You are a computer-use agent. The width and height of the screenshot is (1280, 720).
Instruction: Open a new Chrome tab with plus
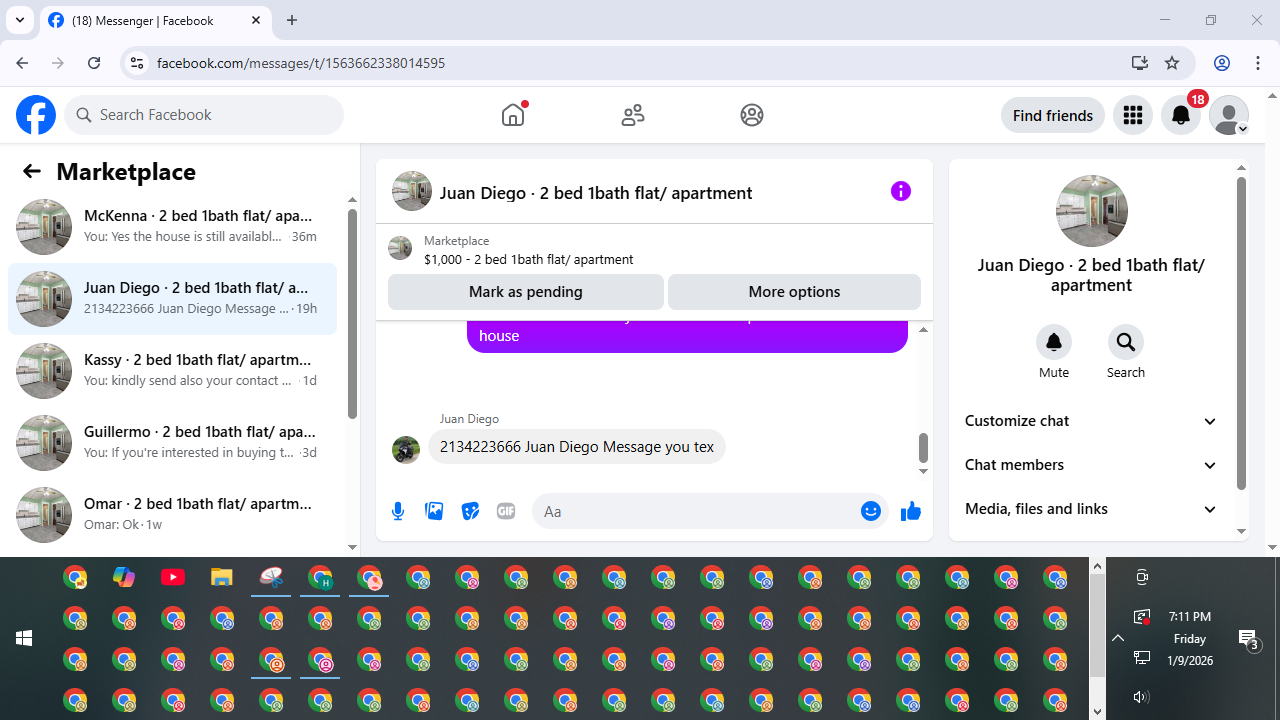pyautogui.click(x=292, y=20)
